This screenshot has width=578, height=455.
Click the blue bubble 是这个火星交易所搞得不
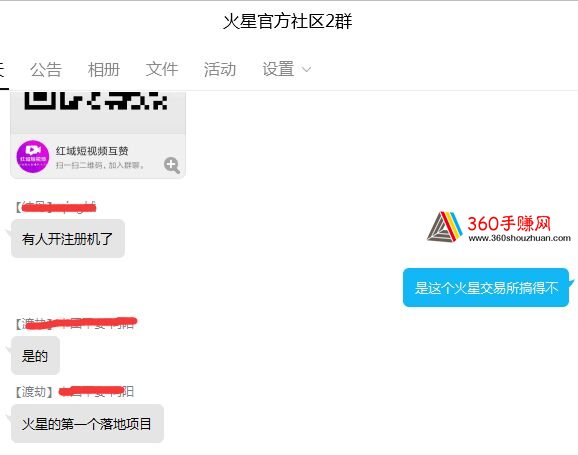coord(486,288)
